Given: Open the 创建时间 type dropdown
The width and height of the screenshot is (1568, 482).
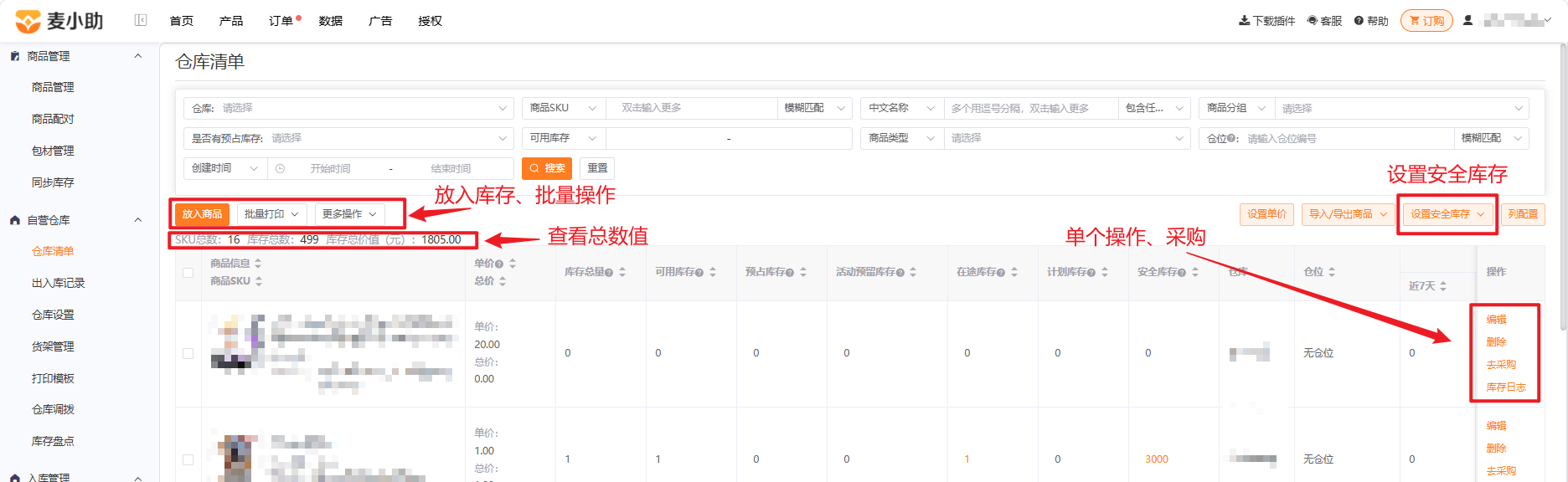Looking at the screenshot, I should (x=225, y=168).
